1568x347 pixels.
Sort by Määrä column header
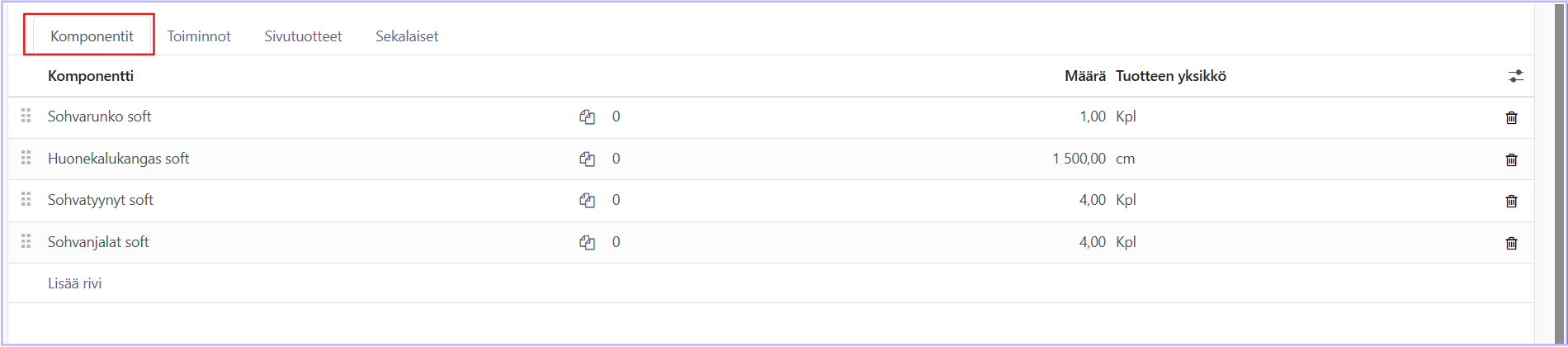tap(1084, 76)
